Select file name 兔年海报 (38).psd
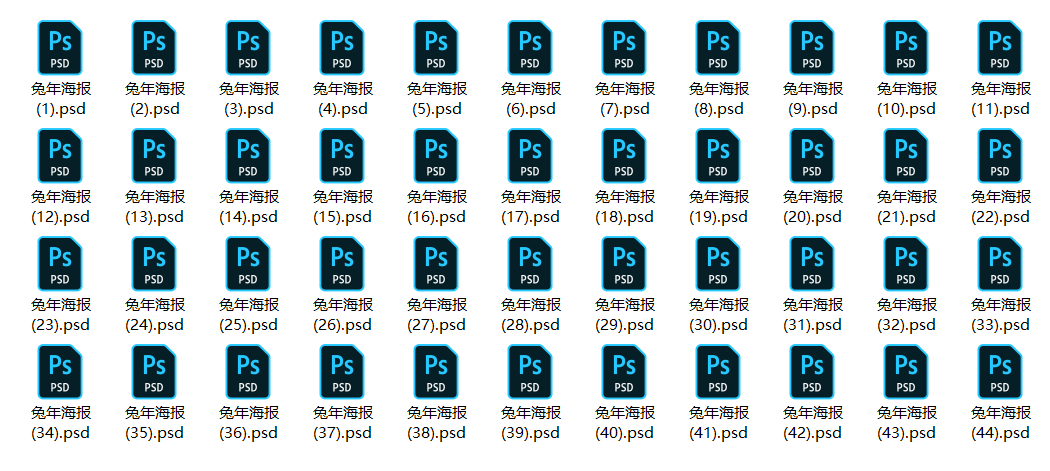1050x471 pixels. tap(437, 422)
